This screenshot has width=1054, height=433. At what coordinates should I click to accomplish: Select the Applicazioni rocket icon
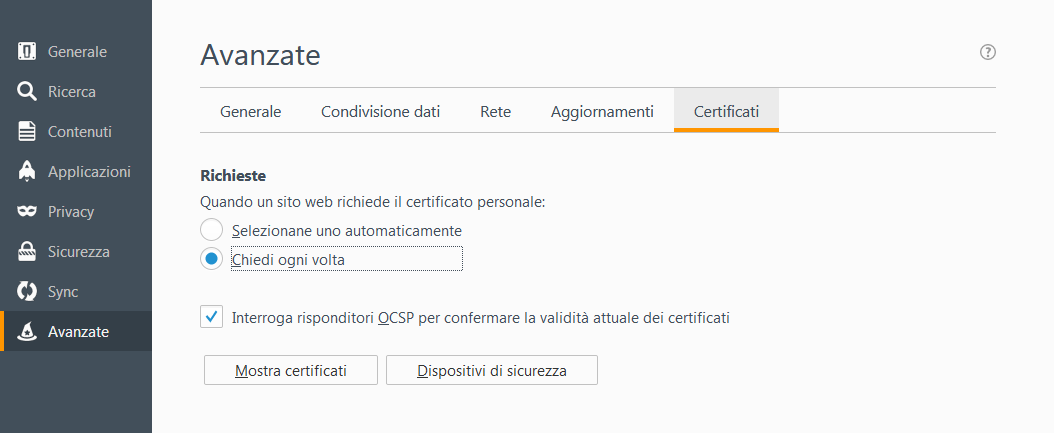(27, 171)
